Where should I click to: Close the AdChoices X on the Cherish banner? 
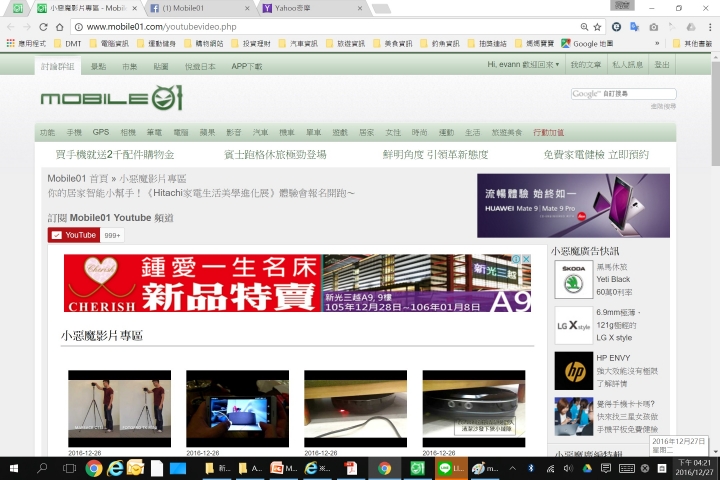(526, 259)
